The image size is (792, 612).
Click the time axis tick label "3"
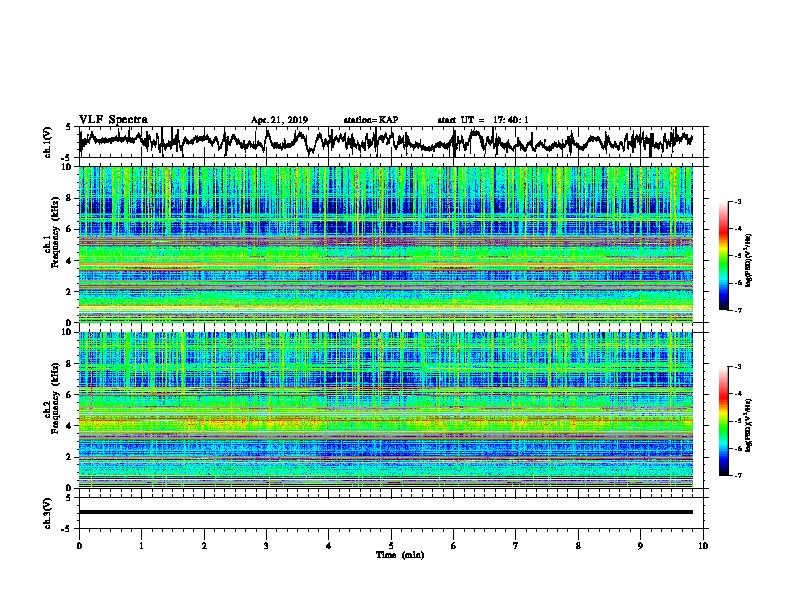tap(266, 546)
